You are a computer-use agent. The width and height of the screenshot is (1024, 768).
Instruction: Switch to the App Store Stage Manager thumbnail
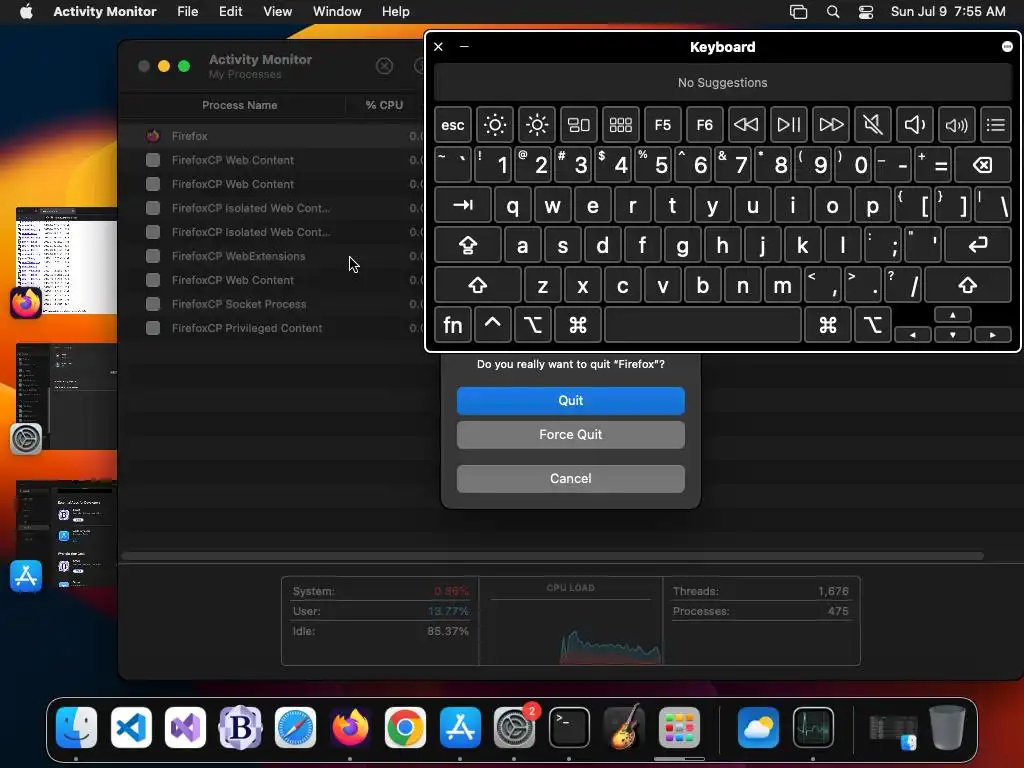pos(66,534)
